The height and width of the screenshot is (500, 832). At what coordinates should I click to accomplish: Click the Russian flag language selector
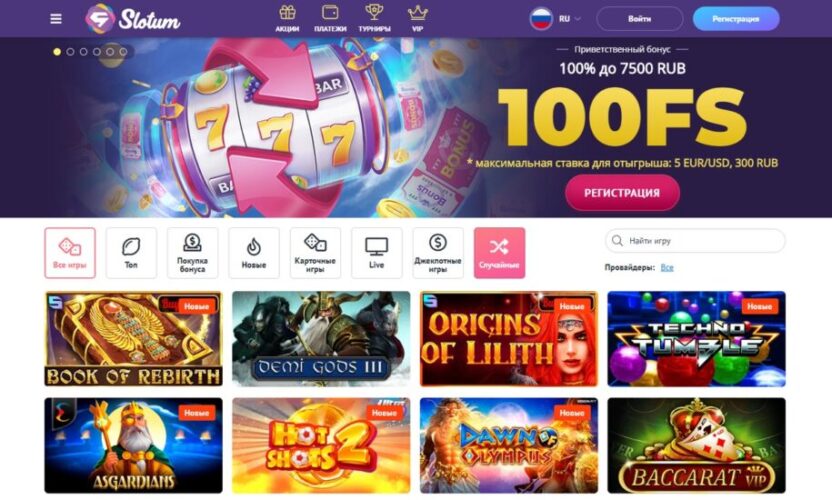tap(541, 19)
